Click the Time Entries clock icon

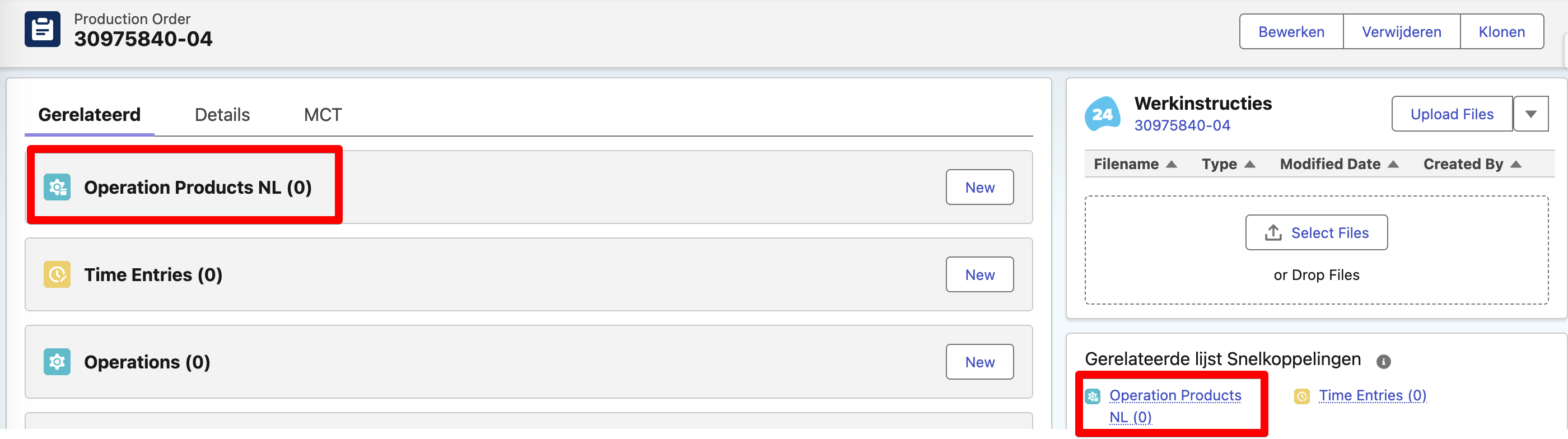pos(57,274)
